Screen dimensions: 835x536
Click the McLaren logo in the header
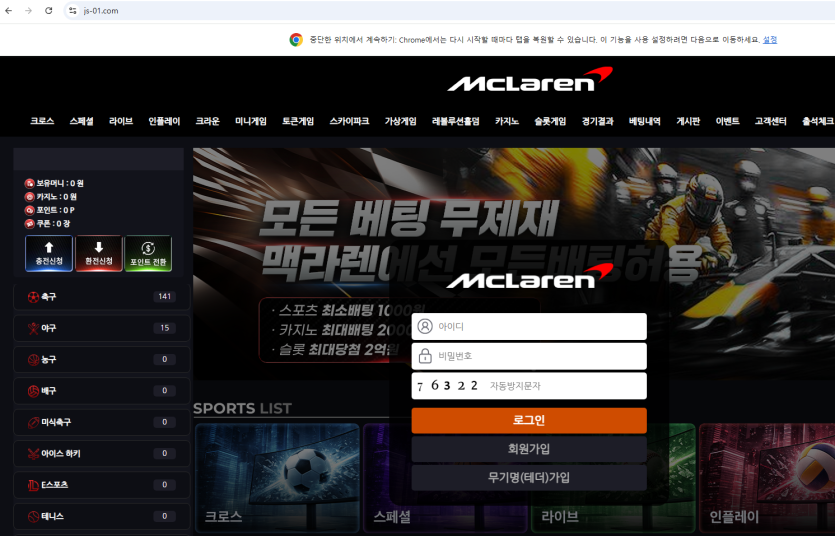point(529,80)
